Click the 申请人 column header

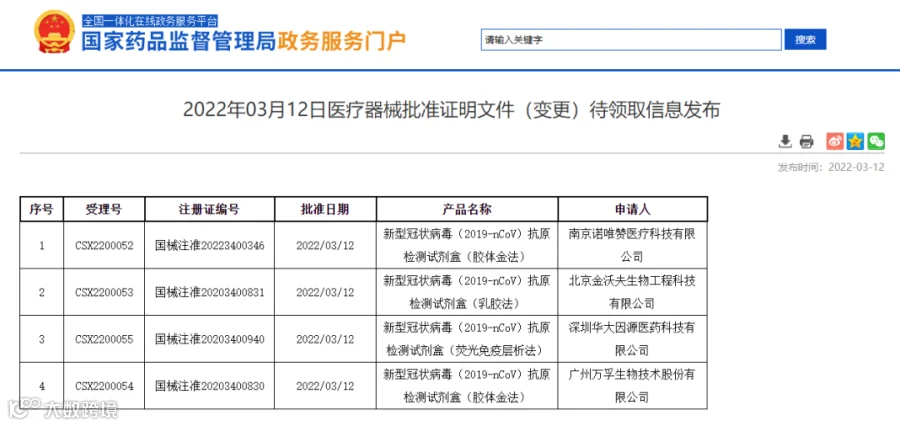tap(632, 209)
